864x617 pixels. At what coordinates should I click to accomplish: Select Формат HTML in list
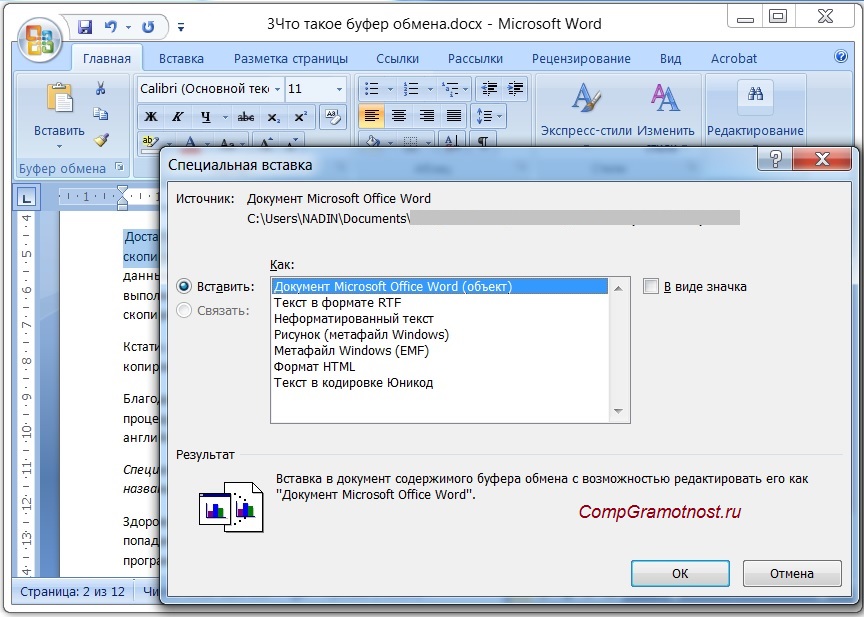point(440,367)
